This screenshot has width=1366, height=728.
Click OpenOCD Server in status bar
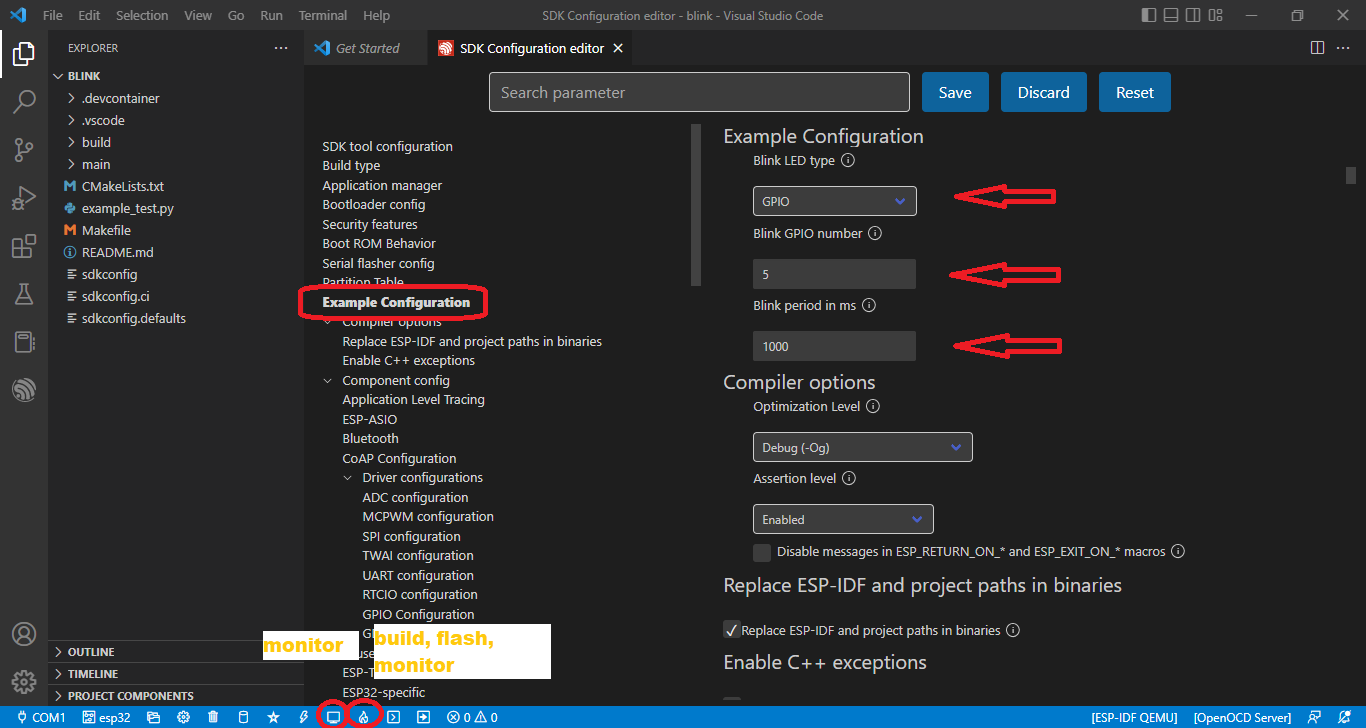pos(1242,718)
